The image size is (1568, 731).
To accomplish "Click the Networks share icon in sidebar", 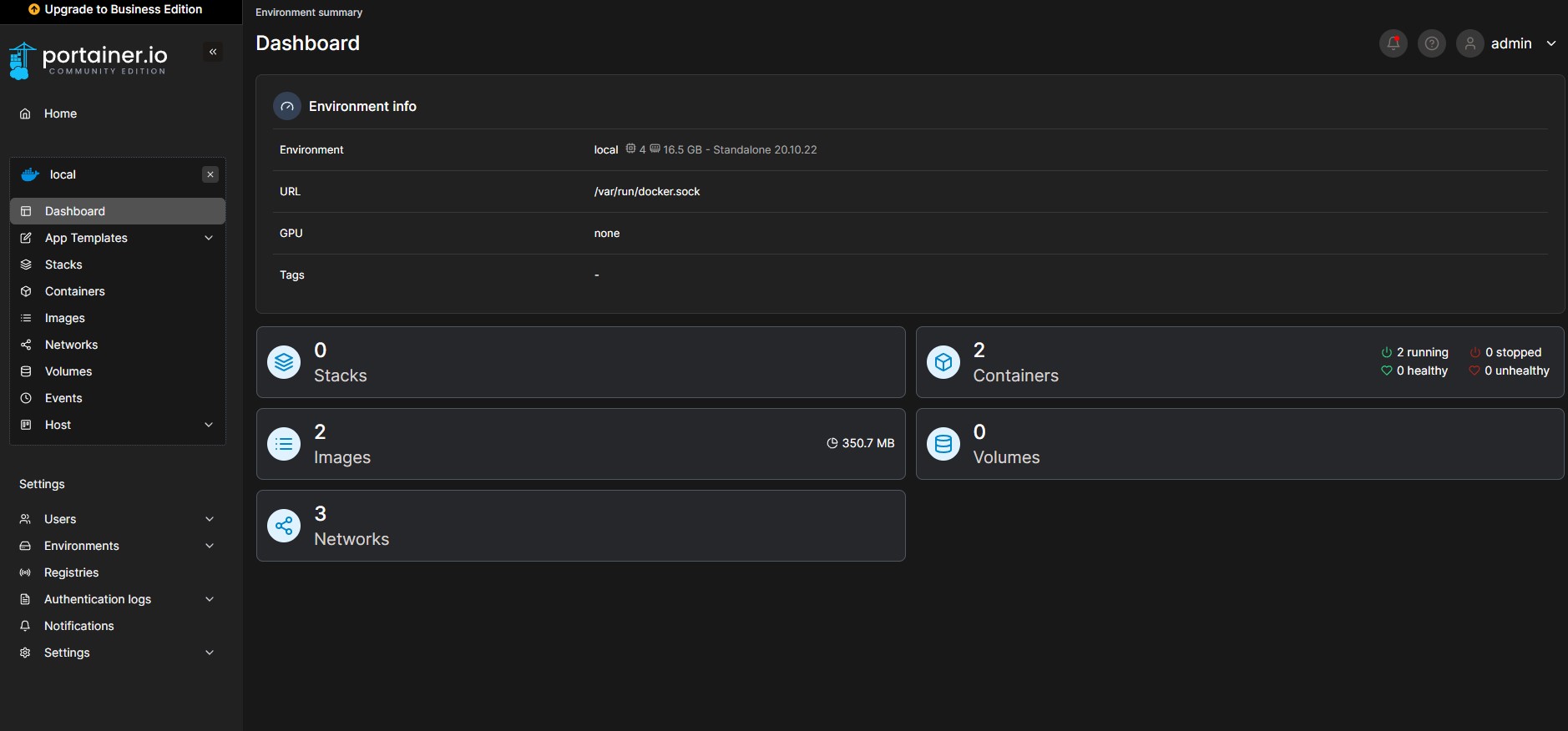I will 26,345.
